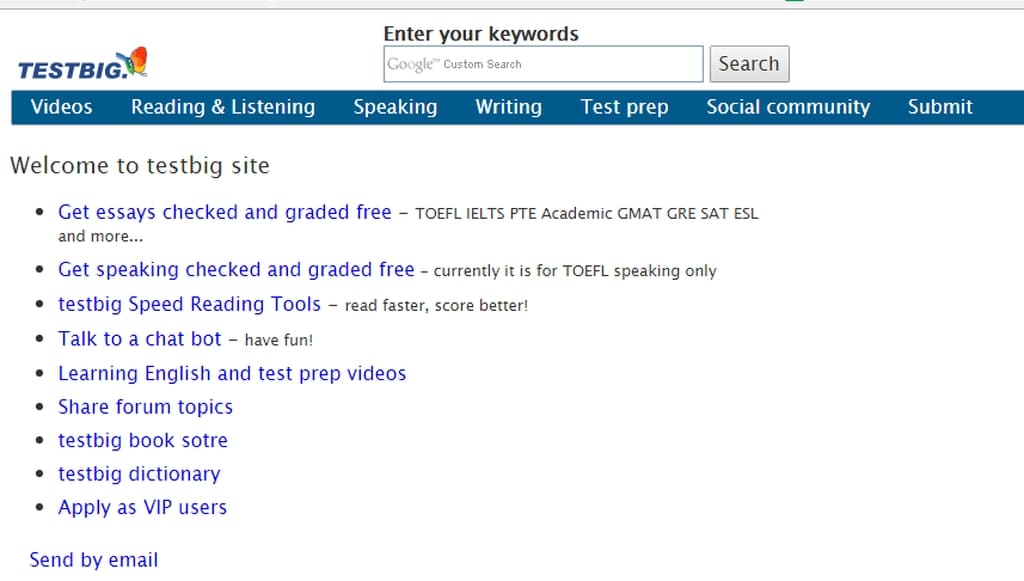Viewport: 1024px width, 581px height.
Task: Open the Videos menu
Action: tap(61, 107)
